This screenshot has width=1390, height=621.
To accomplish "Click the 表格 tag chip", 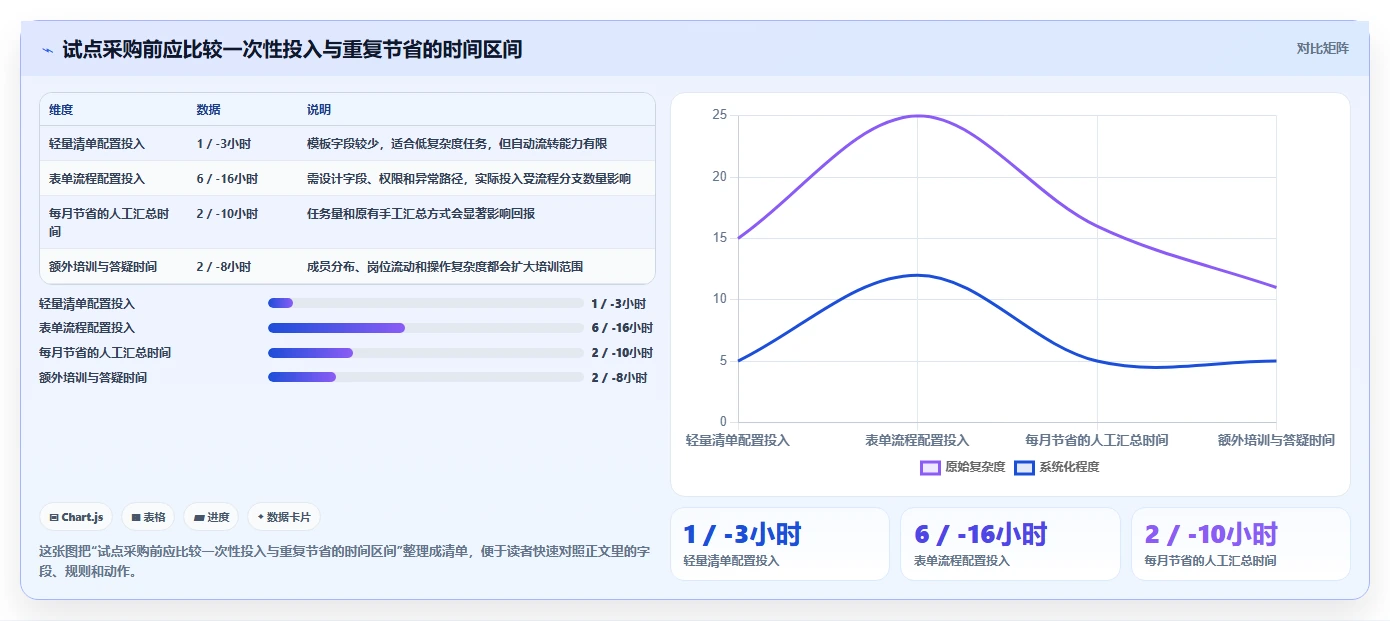I will (x=148, y=517).
